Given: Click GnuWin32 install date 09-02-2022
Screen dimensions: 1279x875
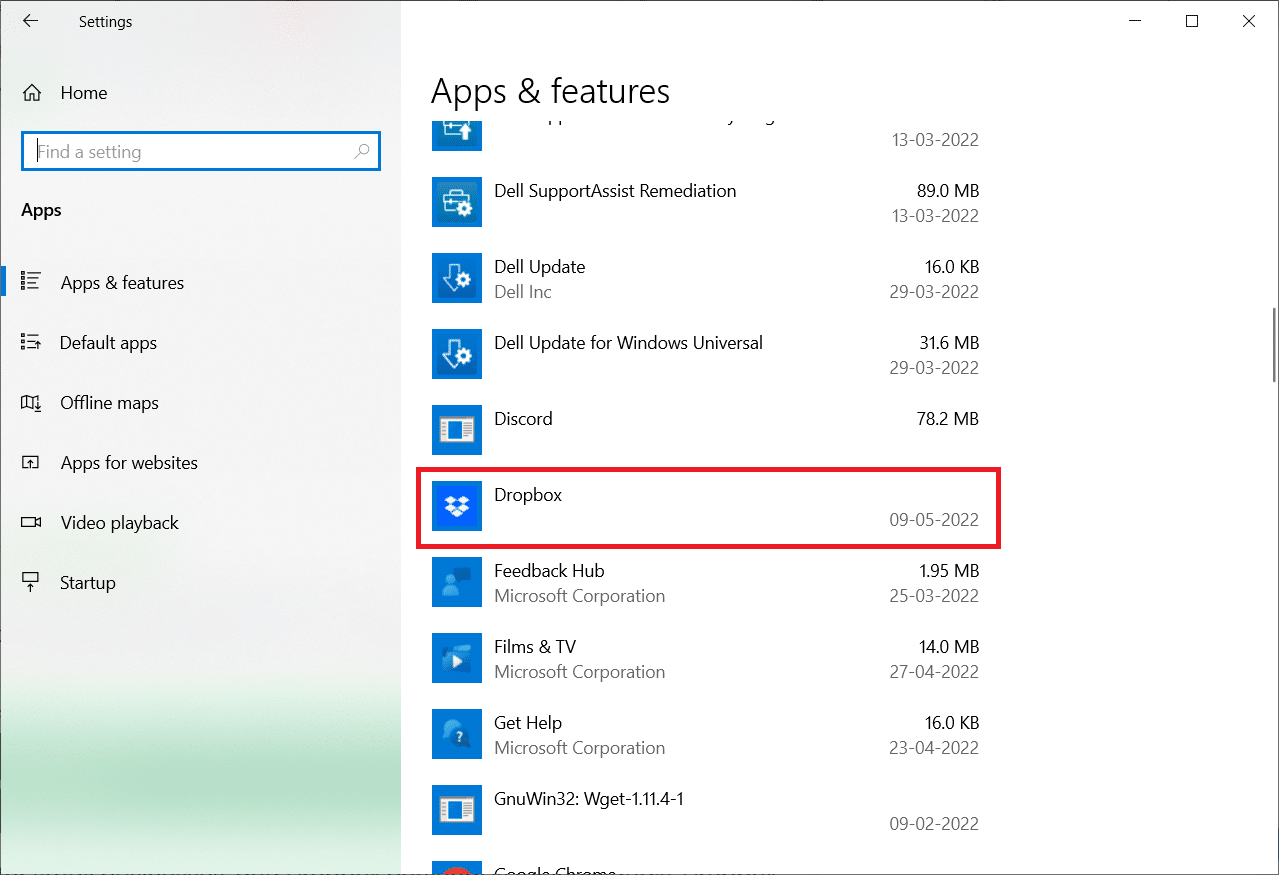Looking at the screenshot, I should tap(934, 824).
